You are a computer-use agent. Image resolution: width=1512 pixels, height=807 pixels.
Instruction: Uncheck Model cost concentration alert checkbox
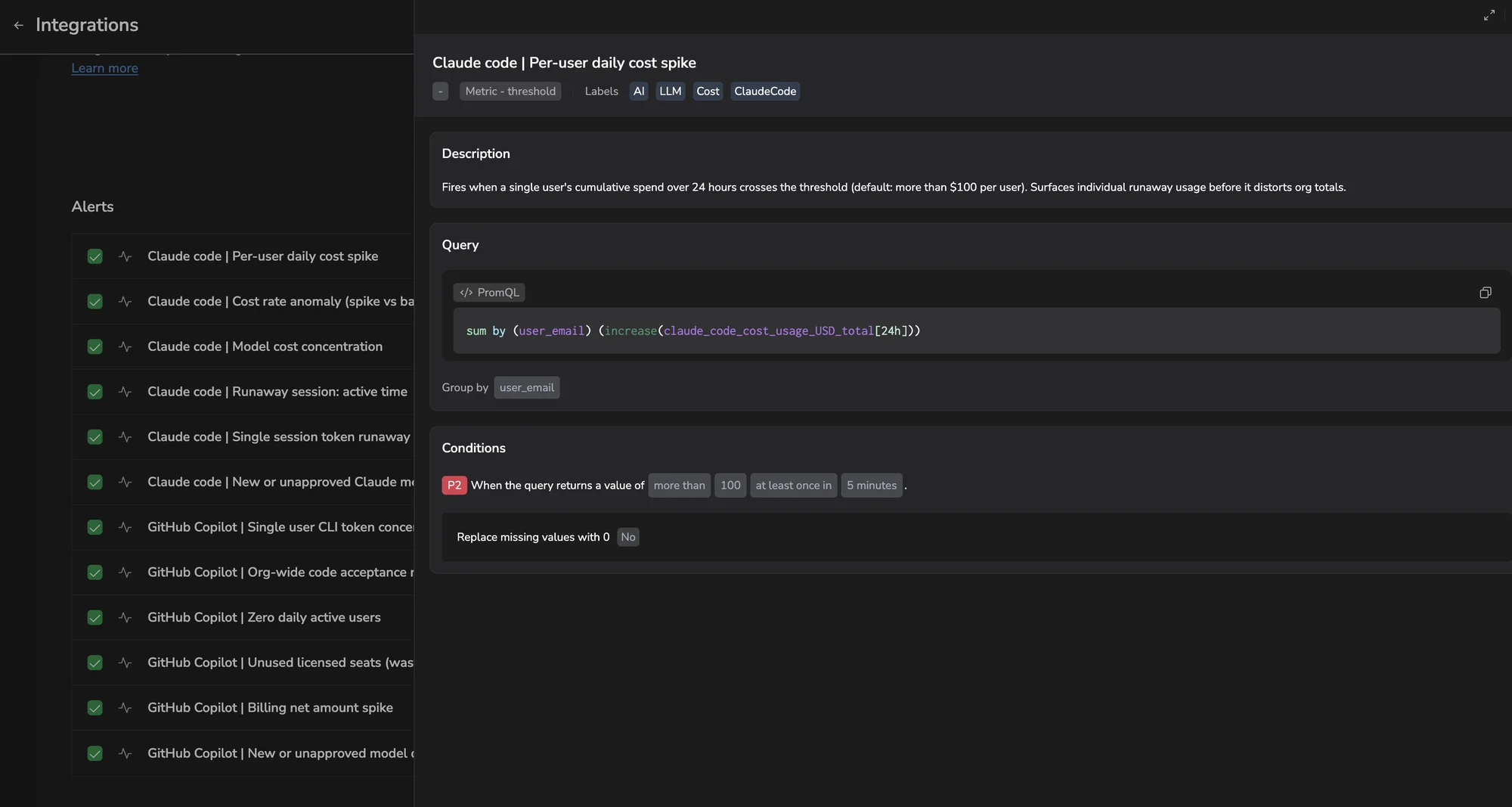pos(94,346)
